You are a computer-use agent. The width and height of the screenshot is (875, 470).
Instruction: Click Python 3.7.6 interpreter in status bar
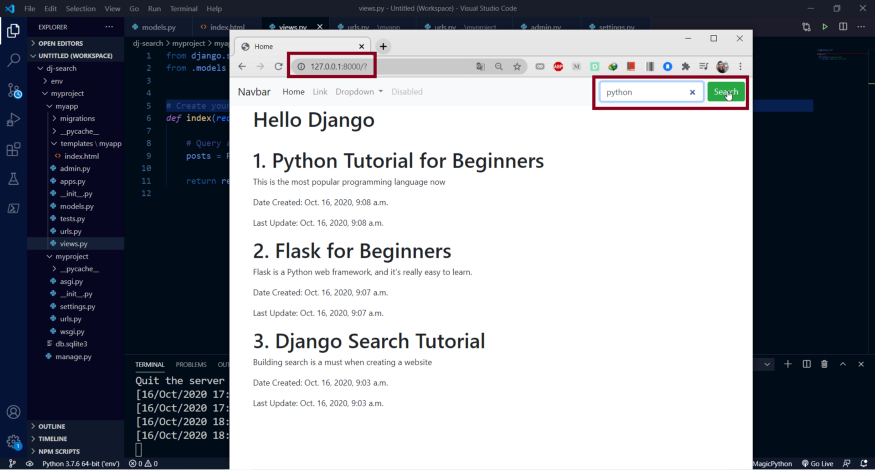(x=80, y=463)
